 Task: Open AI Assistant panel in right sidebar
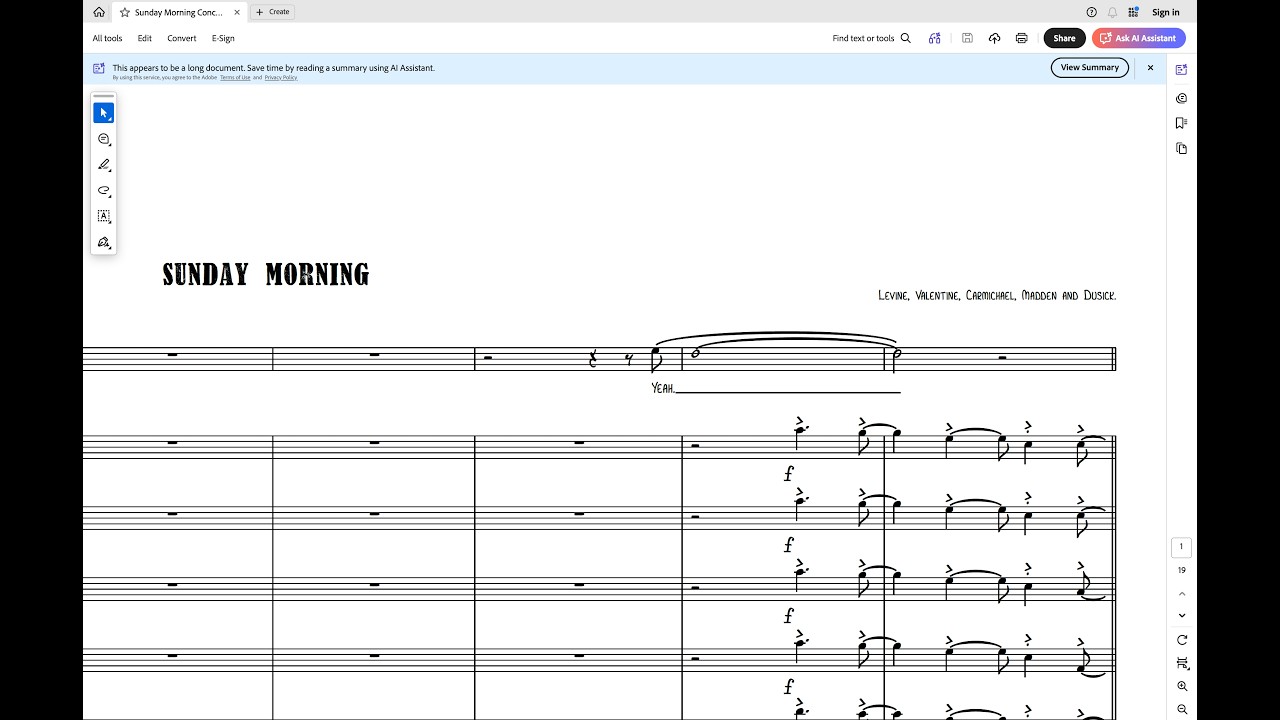[x=1181, y=70]
